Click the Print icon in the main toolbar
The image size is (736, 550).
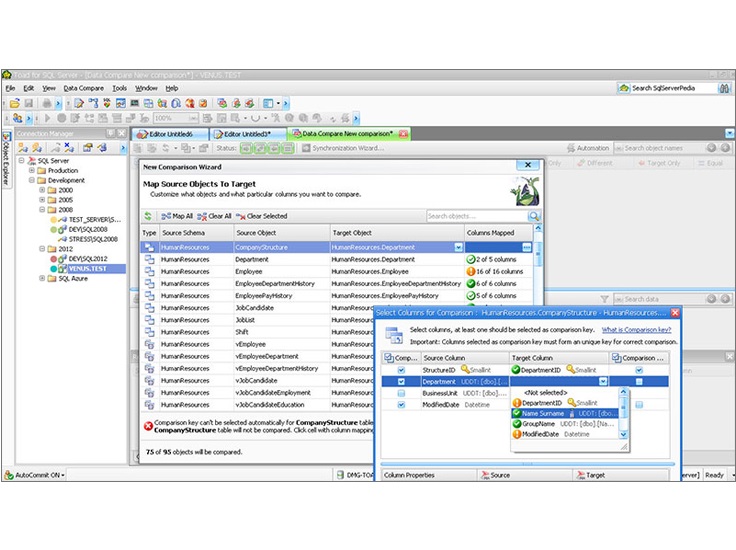pos(47,103)
